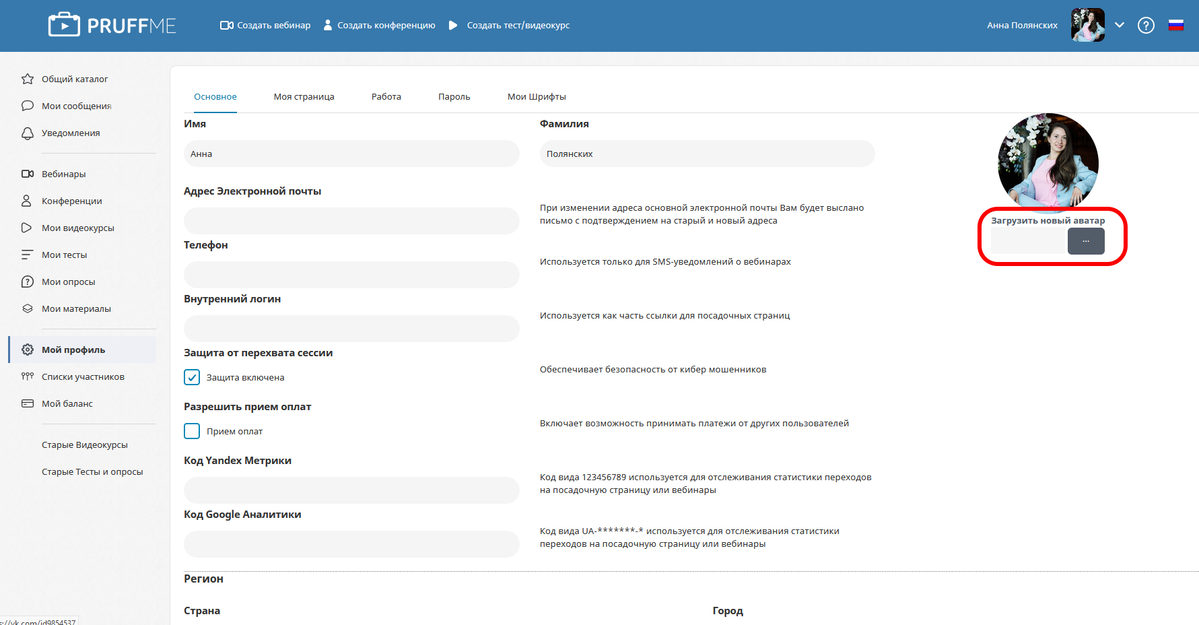Viewport: 1199px width, 625px height.
Task: Open Конференции in the sidebar
Action: pos(72,200)
